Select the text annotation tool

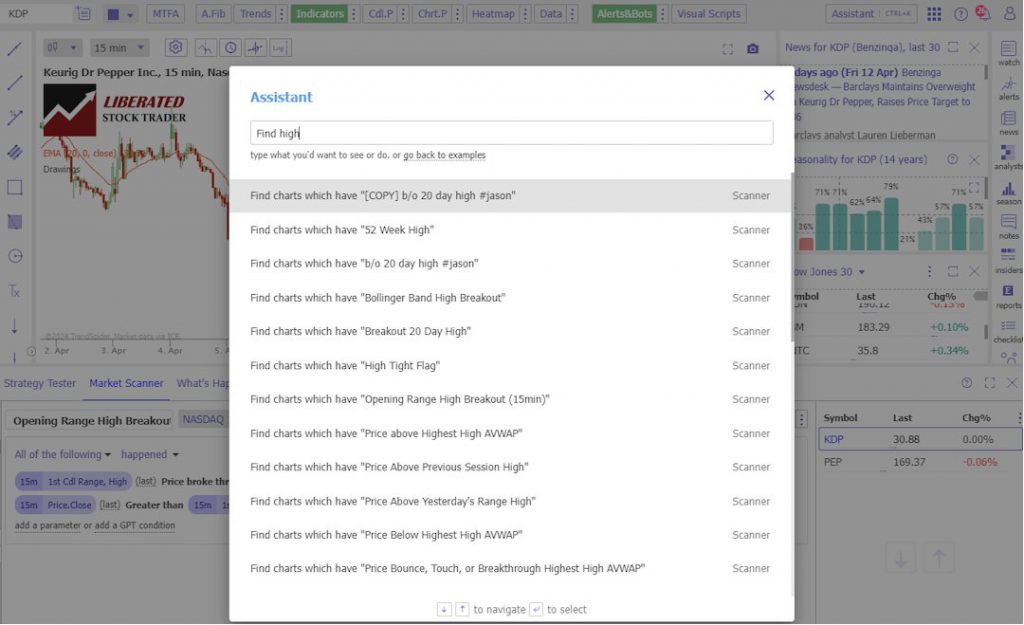[14, 291]
